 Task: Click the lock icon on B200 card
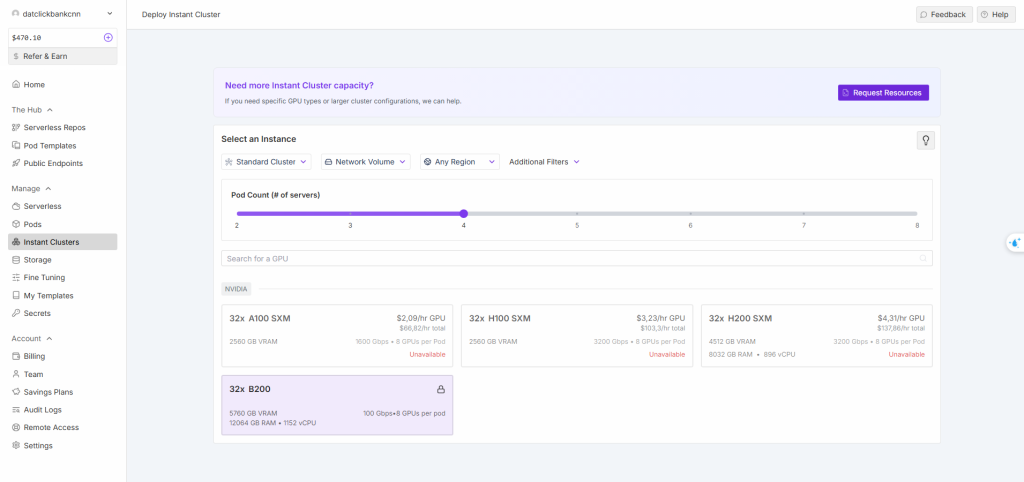441,389
